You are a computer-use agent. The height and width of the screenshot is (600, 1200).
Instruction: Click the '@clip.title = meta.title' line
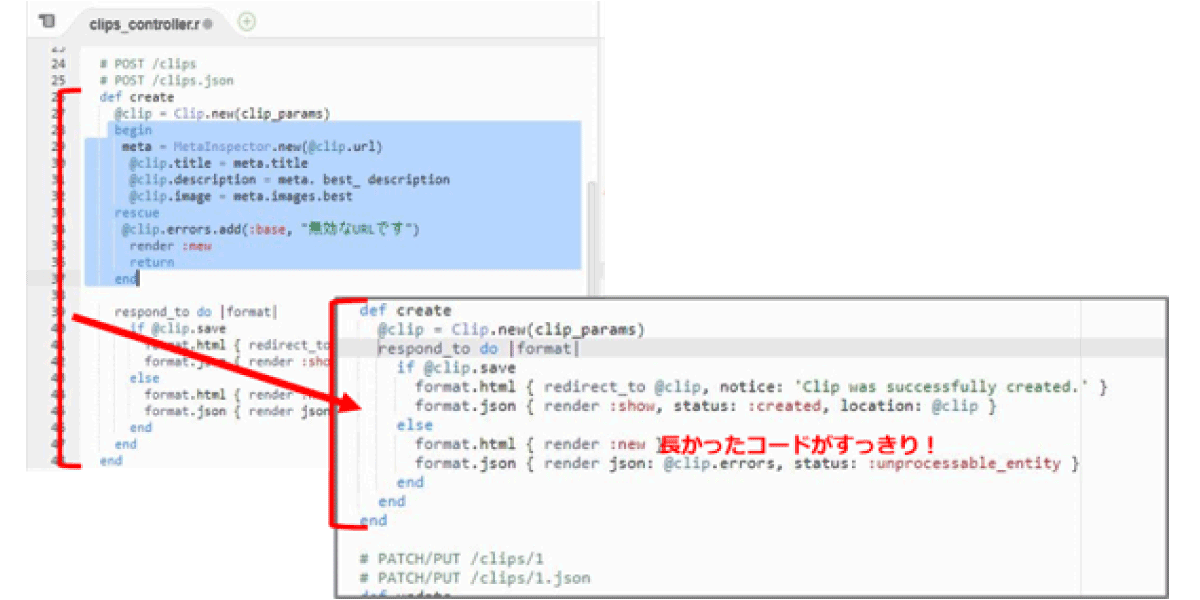(x=218, y=163)
